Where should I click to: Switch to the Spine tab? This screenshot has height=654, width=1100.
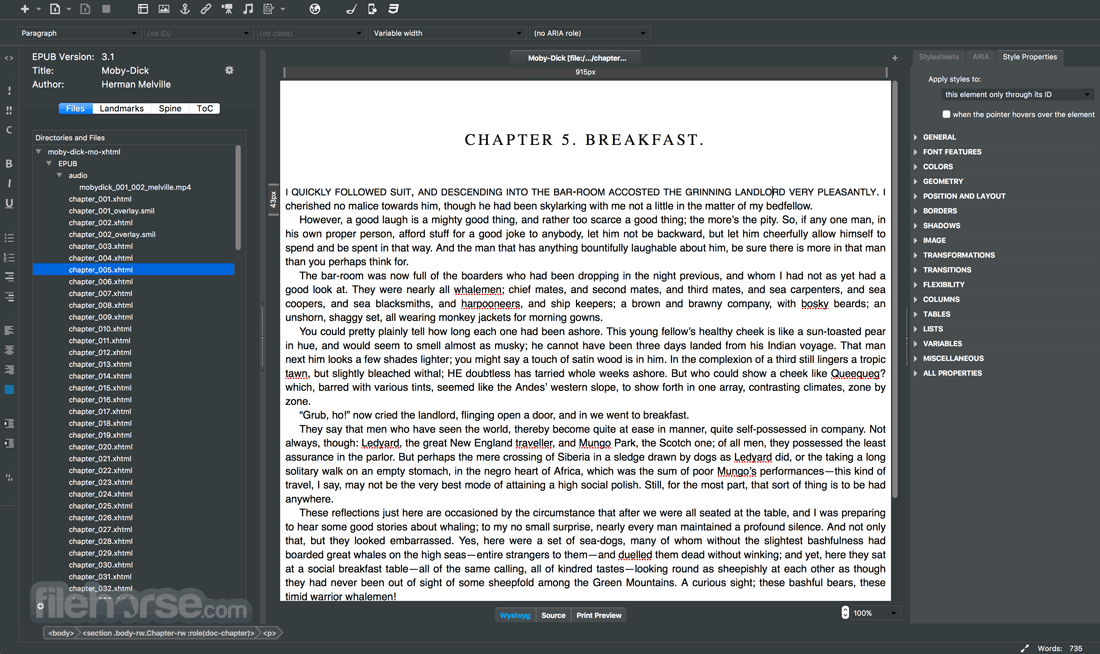[x=170, y=109]
